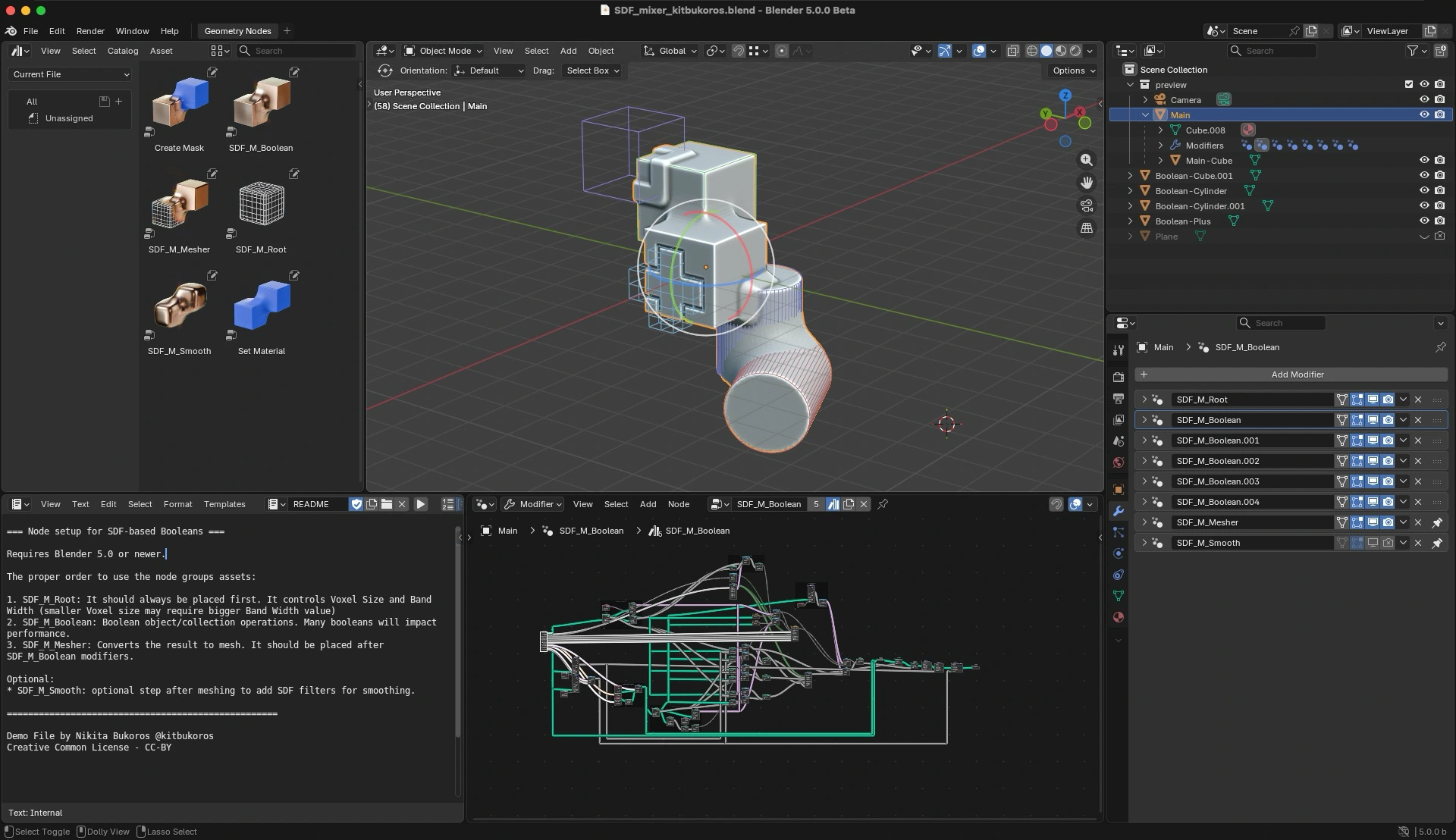Toggle the preview collection checkbox

1409,84
